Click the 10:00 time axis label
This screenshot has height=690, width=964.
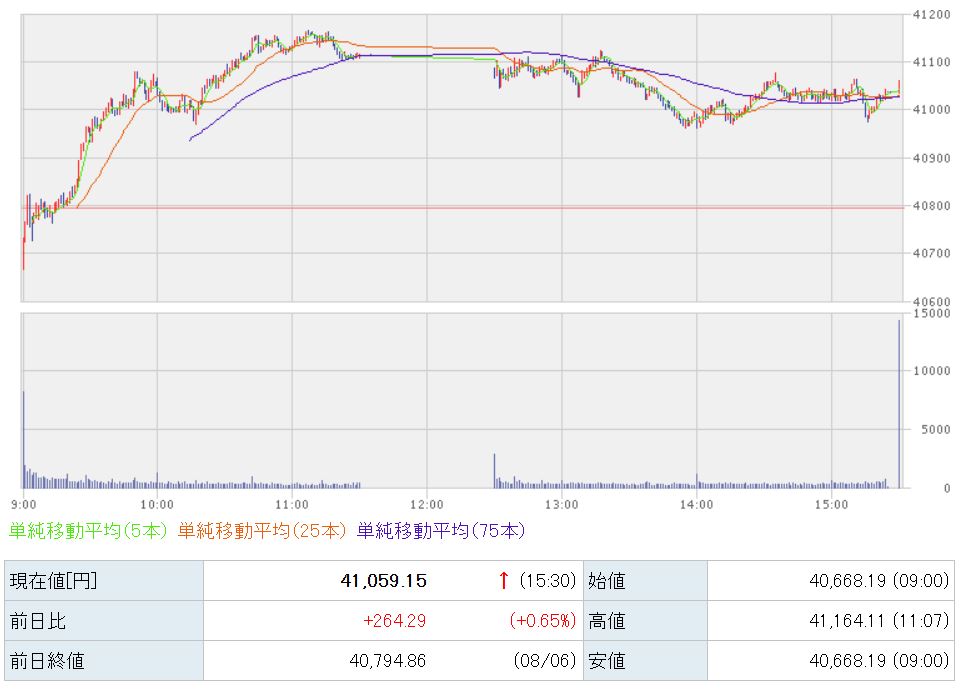pyautogui.click(x=157, y=505)
